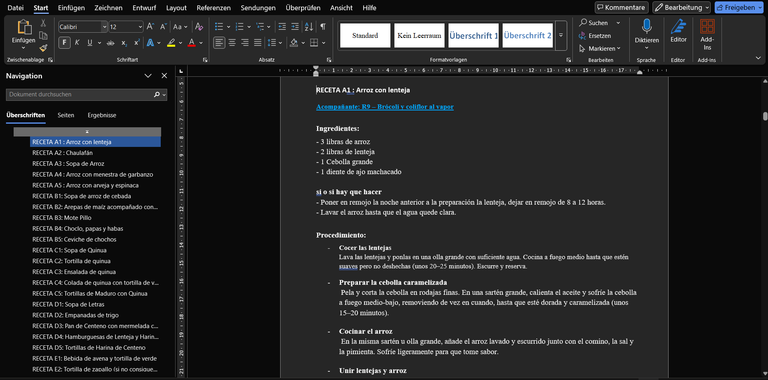Increase font size with grow font icon
This screenshot has width=768, height=380.
tap(150, 26)
